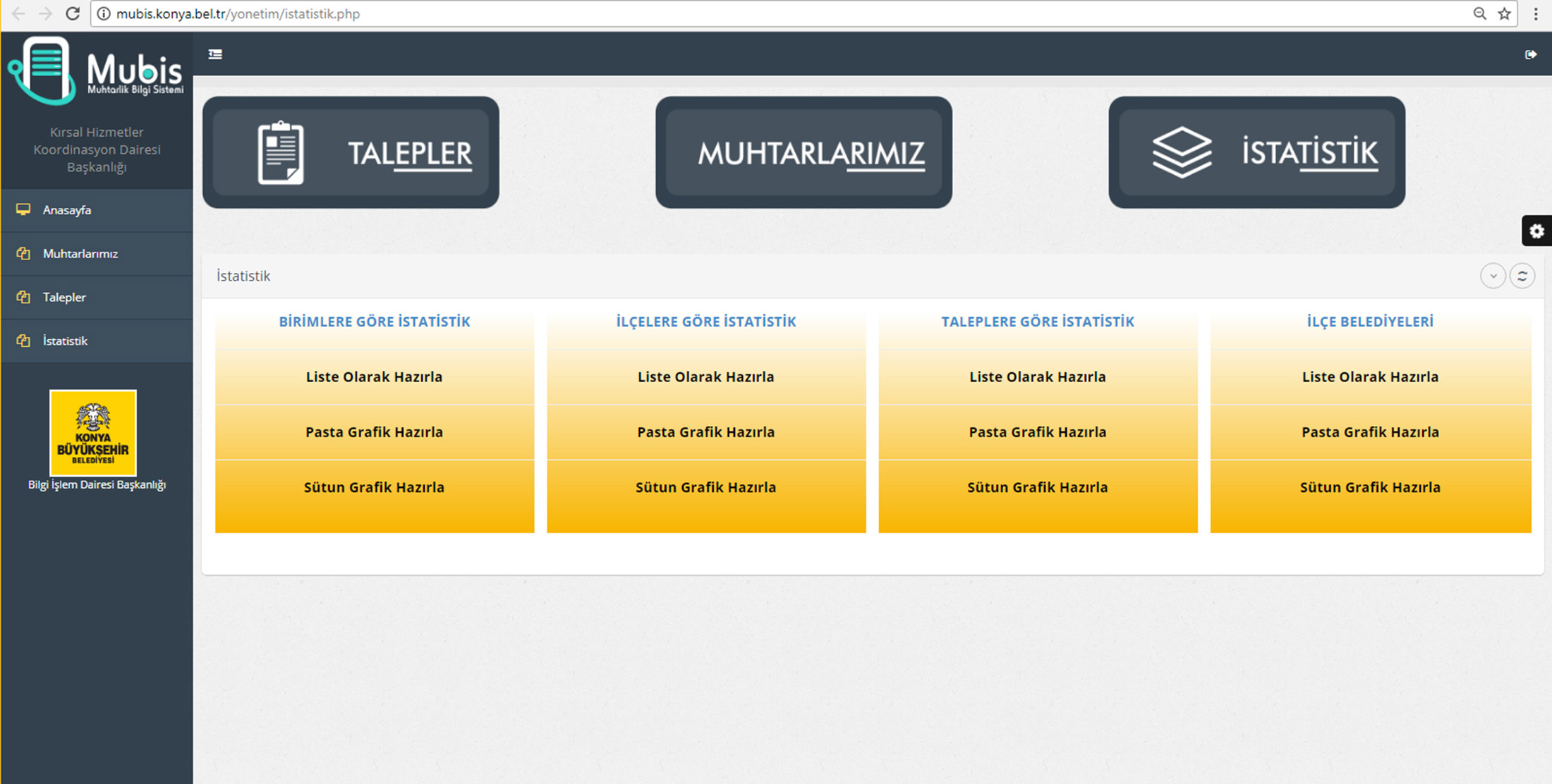Screen dimensions: 1552x784
Task: Refresh the İstatistik panel
Action: [1522, 276]
